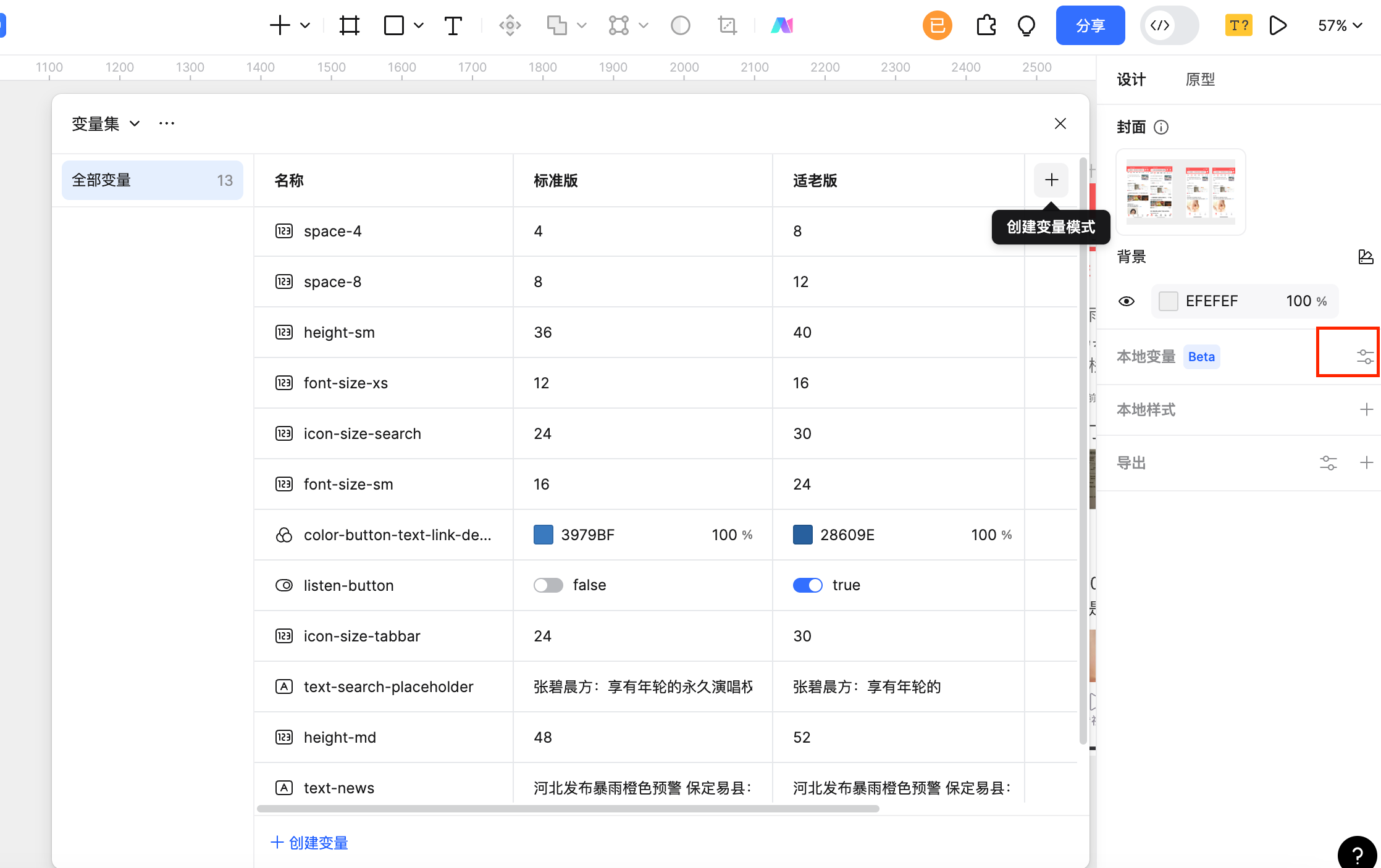Click the 3979BF color swatch
The width and height of the screenshot is (1381, 868).
[544, 535]
